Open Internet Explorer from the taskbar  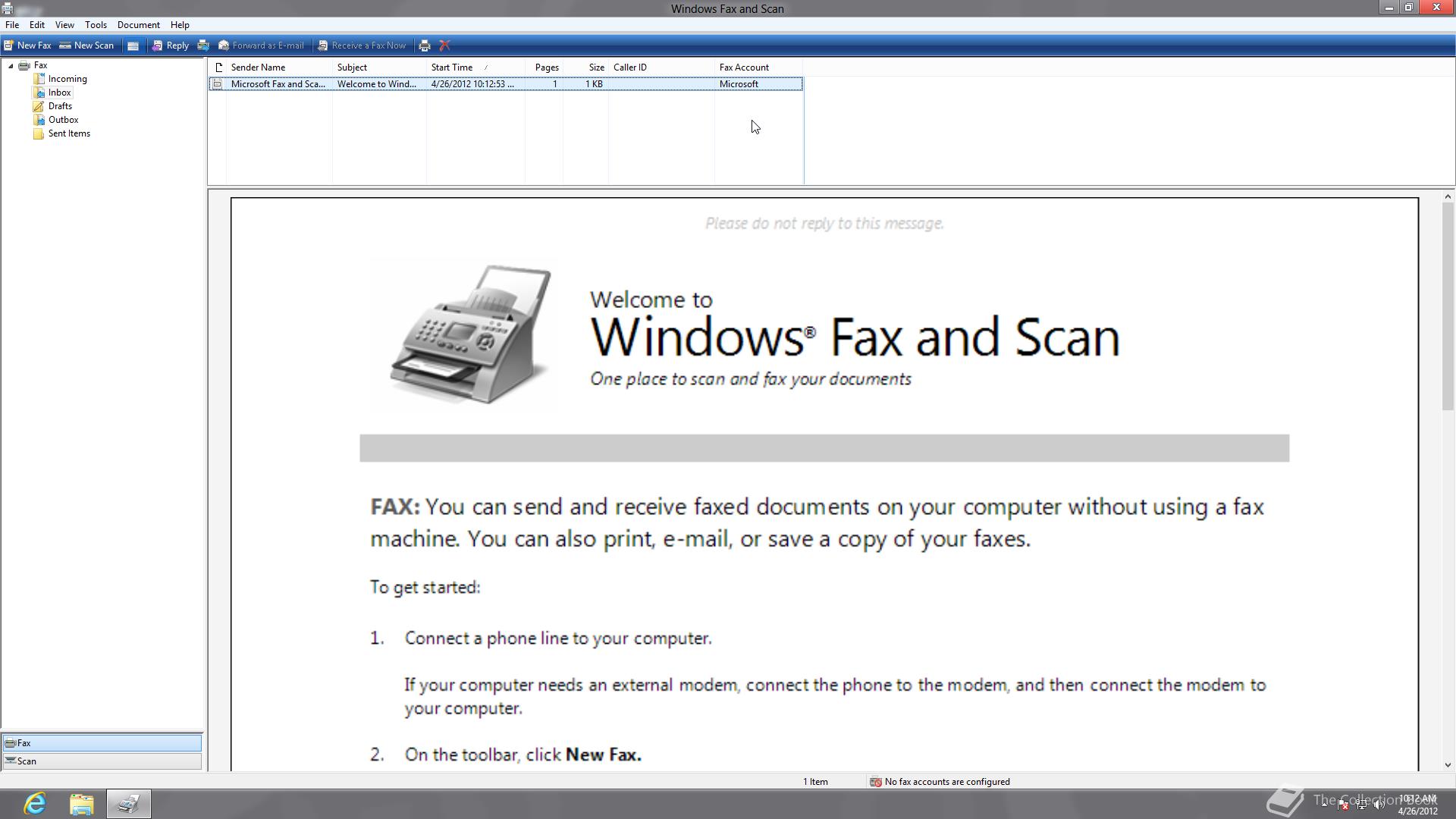point(35,804)
